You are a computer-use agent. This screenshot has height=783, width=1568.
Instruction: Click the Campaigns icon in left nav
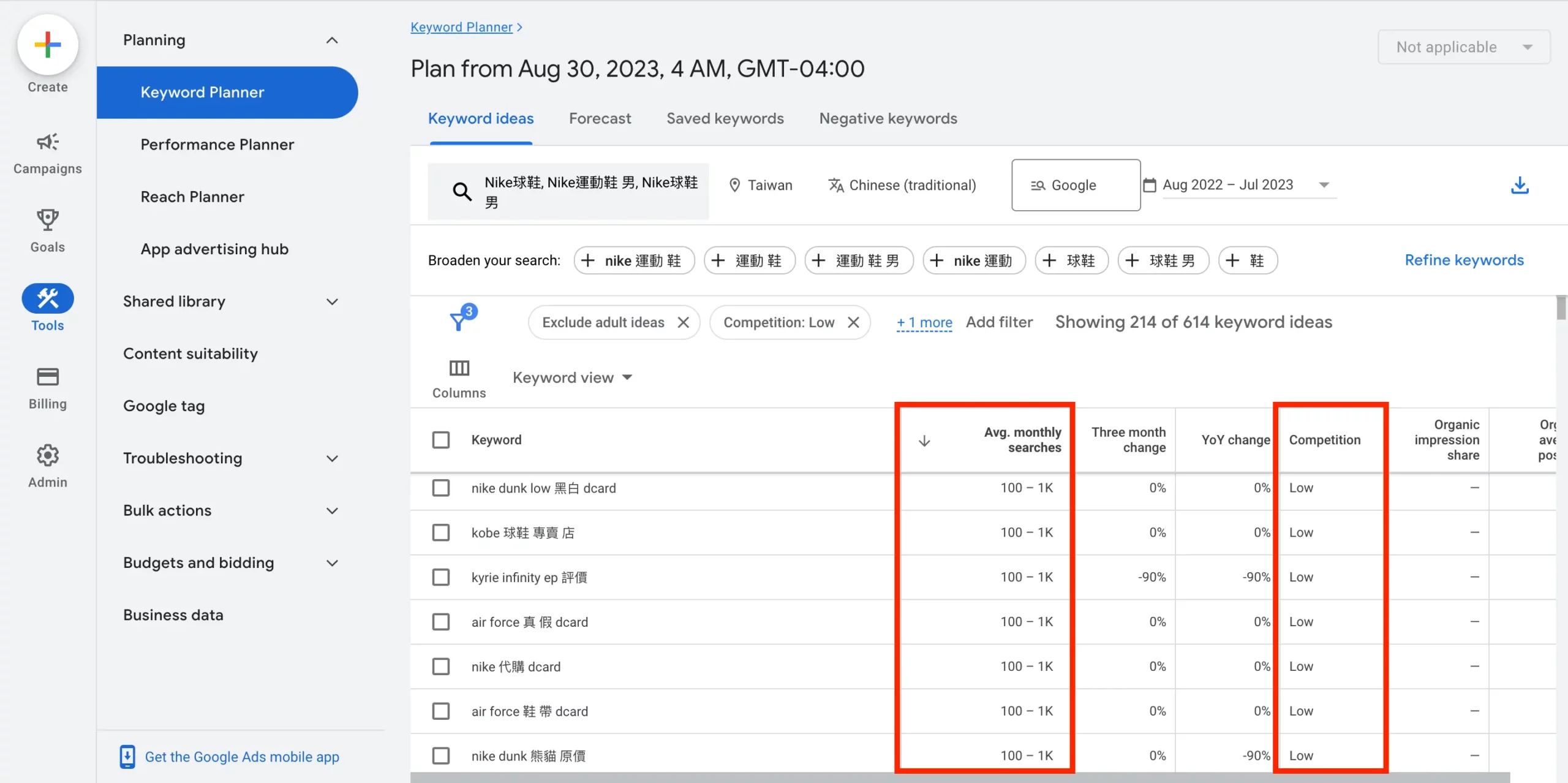click(47, 144)
